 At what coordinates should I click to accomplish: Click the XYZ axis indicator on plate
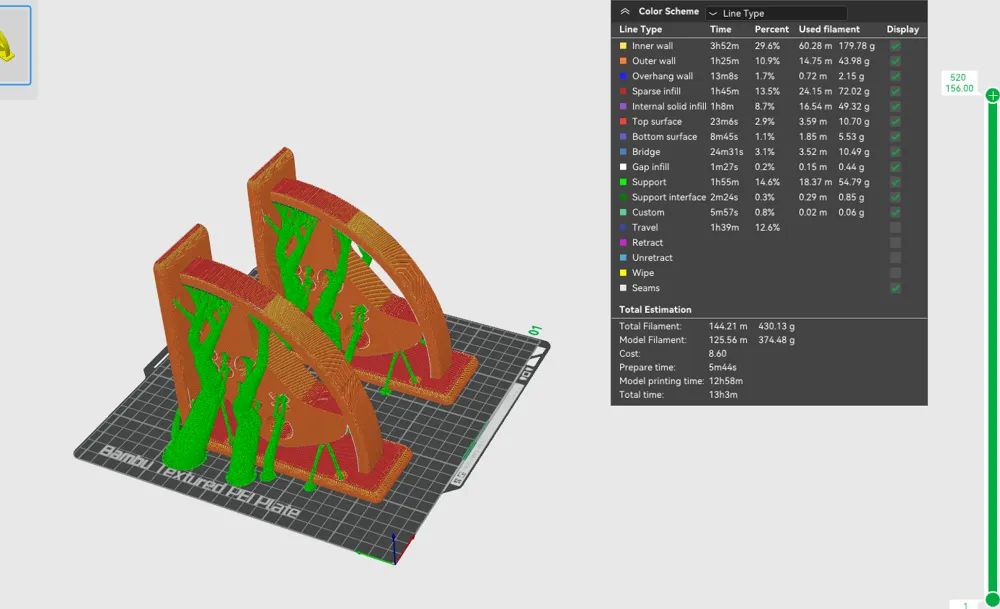pos(393,550)
